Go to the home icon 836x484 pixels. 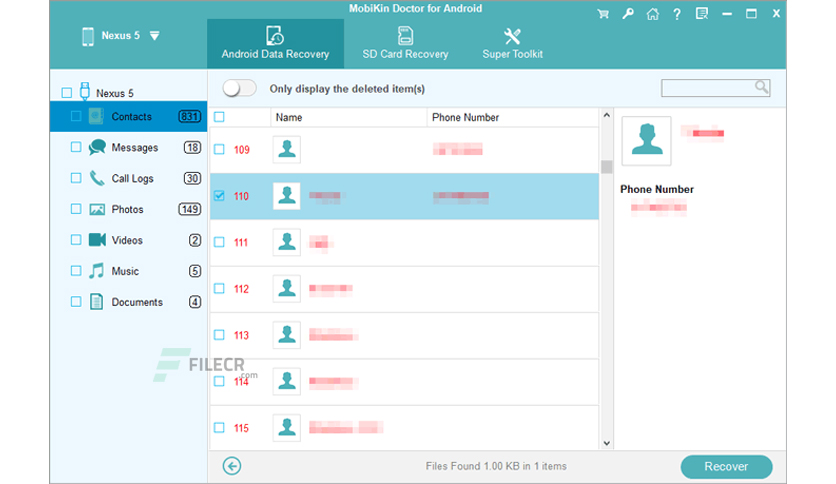tap(653, 14)
